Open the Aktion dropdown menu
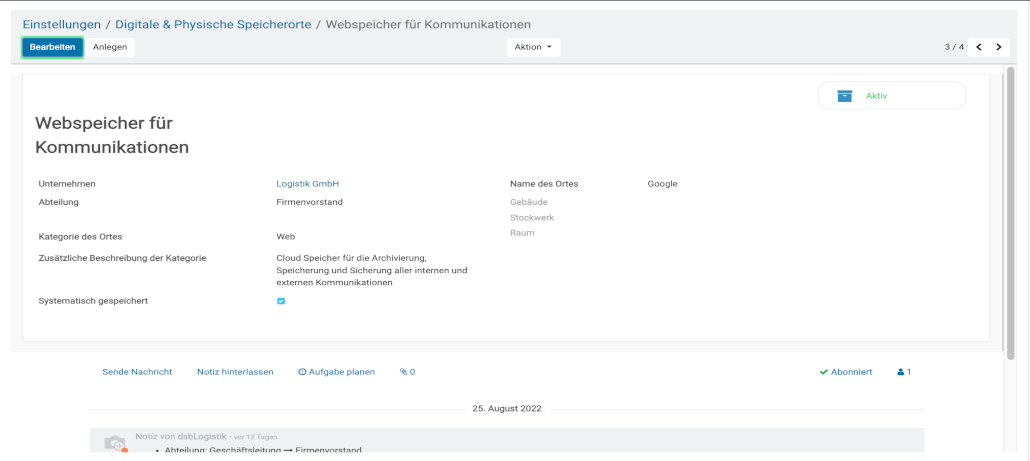 coord(533,47)
